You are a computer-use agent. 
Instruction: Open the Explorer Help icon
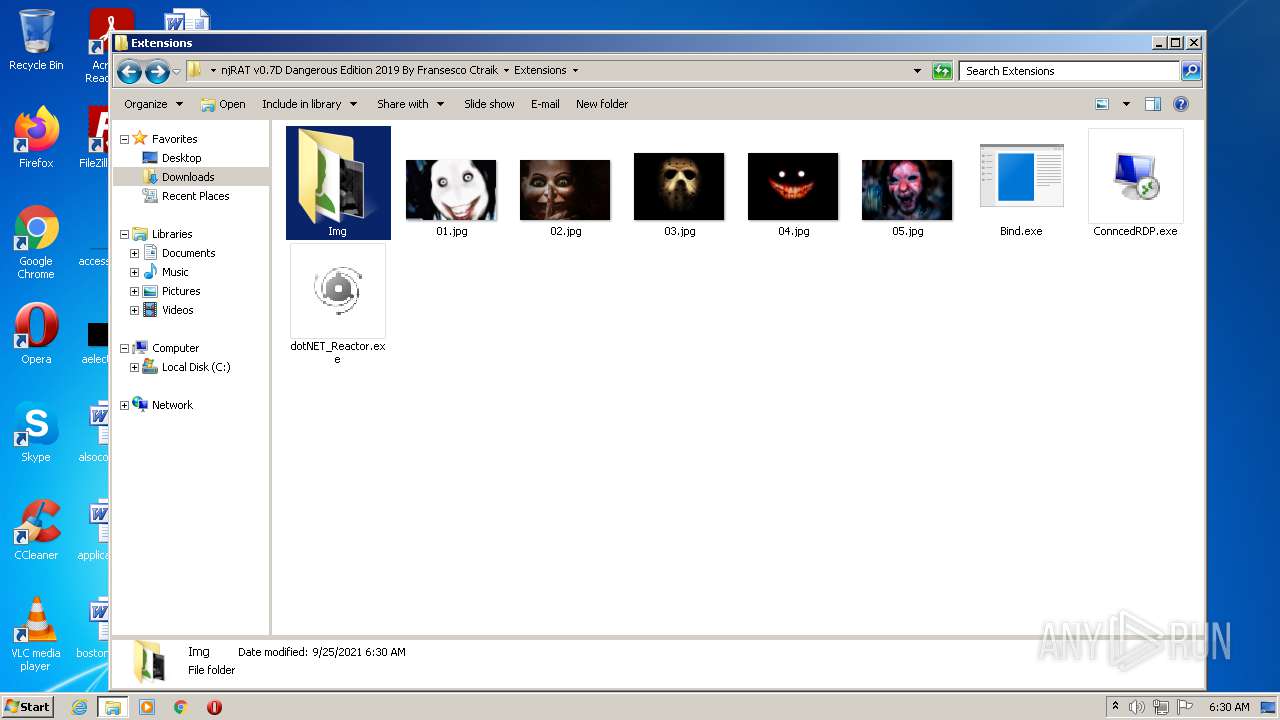coord(1181,104)
